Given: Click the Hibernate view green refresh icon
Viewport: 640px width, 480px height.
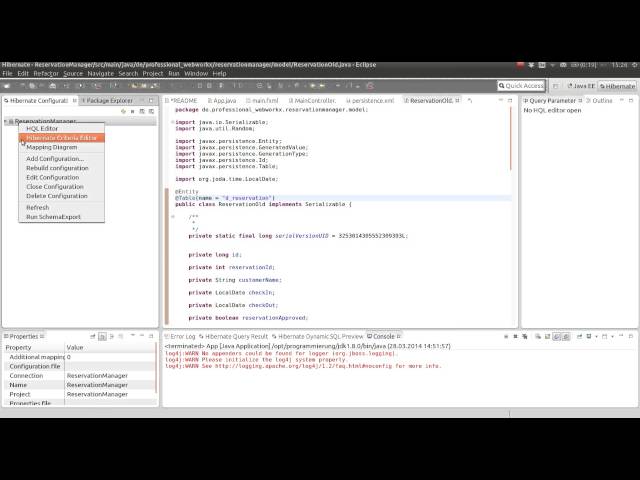Looking at the screenshot, I should [123, 111].
